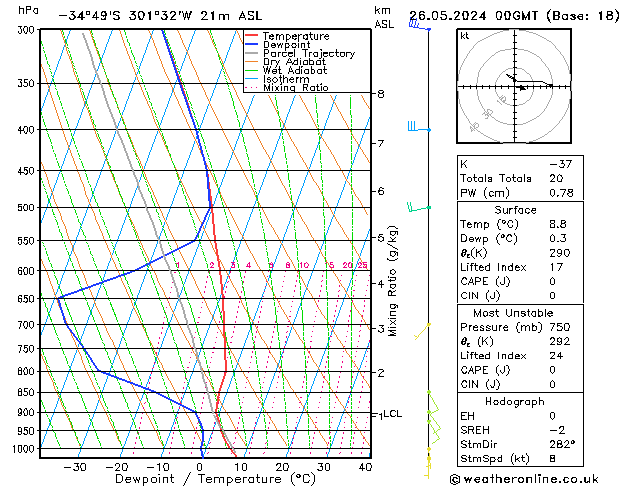
Task: Click the weatheronline.co.uk copyright text
Action: click(x=524, y=479)
